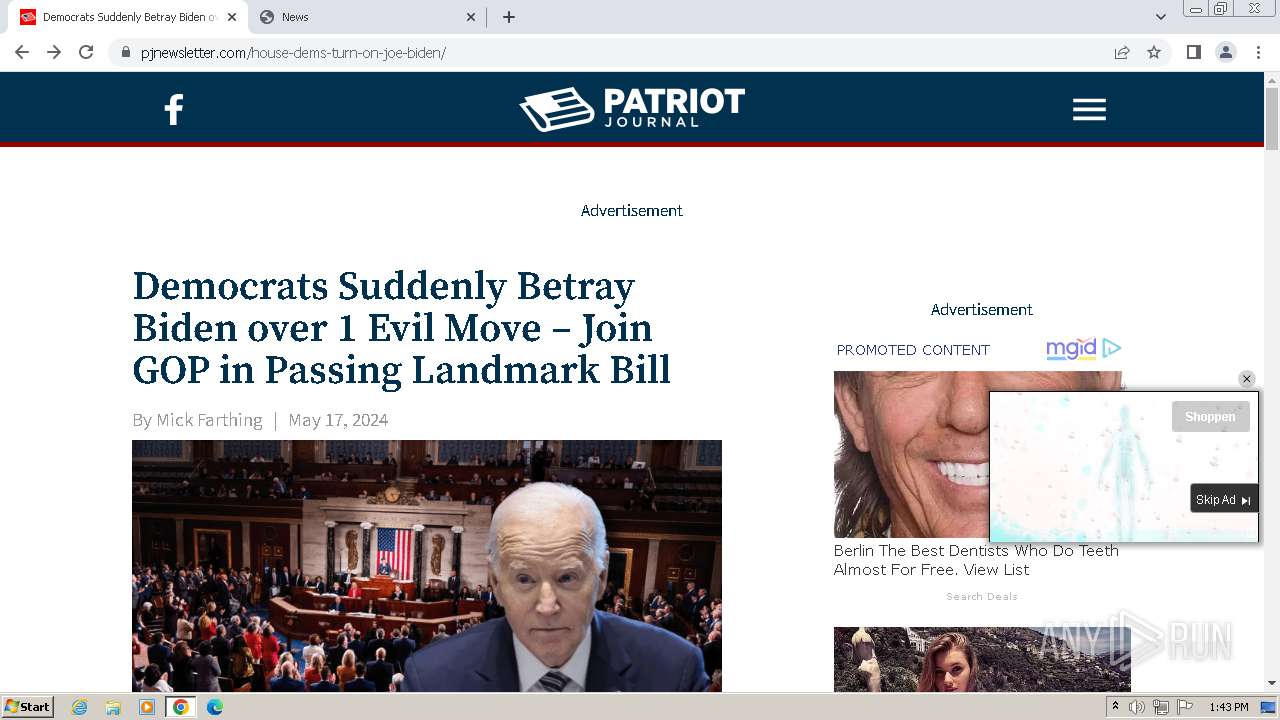Open the Windows Start menu

(x=28, y=707)
